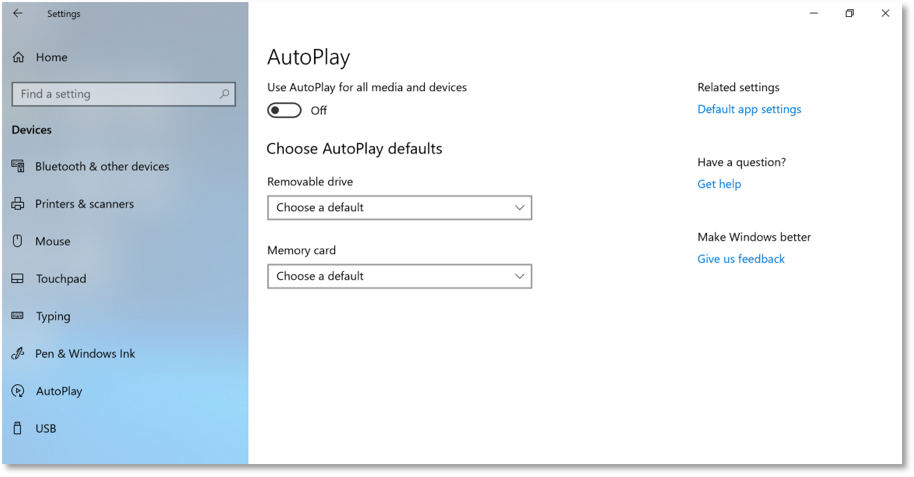Click Use AutoPlay for all media text
The width and height of the screenshot is (914, 477).
tap(367, 87)
